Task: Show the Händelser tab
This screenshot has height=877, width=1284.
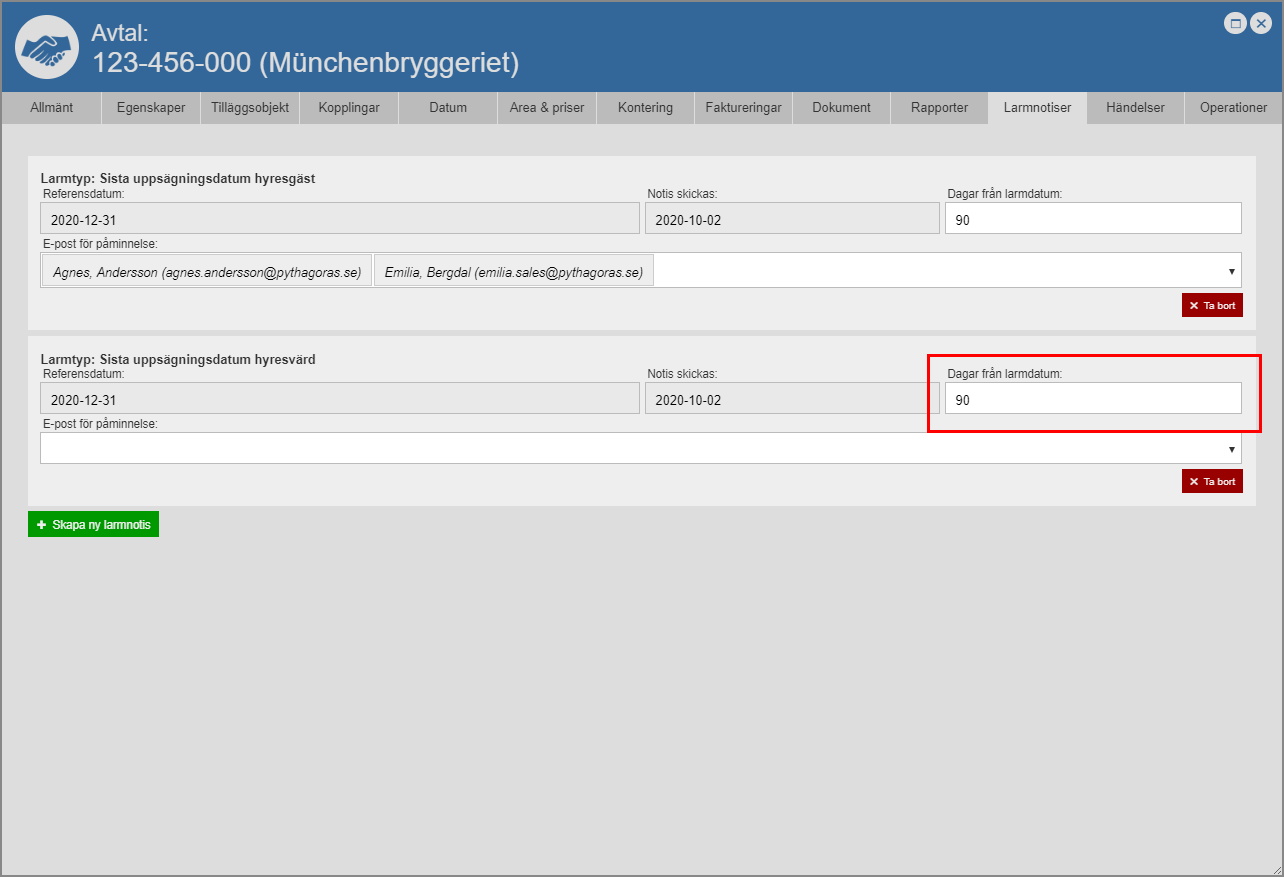Action: click(x=1135, y=108)
